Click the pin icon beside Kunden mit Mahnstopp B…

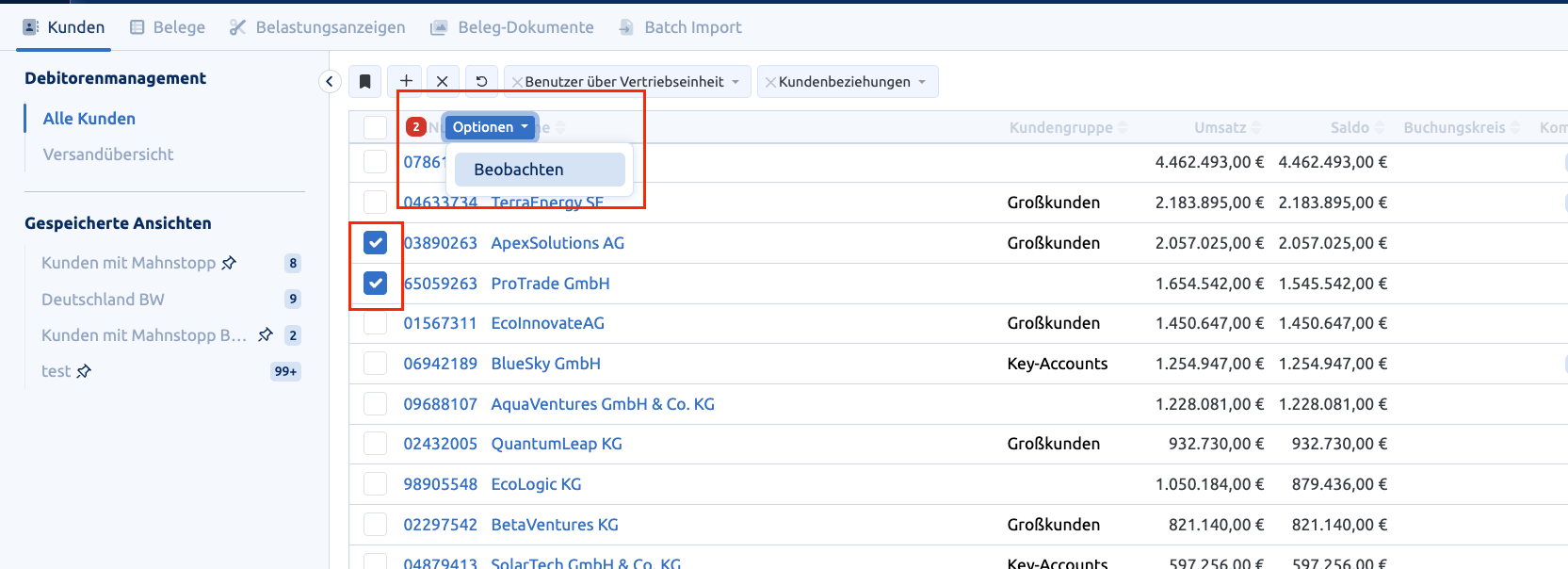click(x=266, y=334)
